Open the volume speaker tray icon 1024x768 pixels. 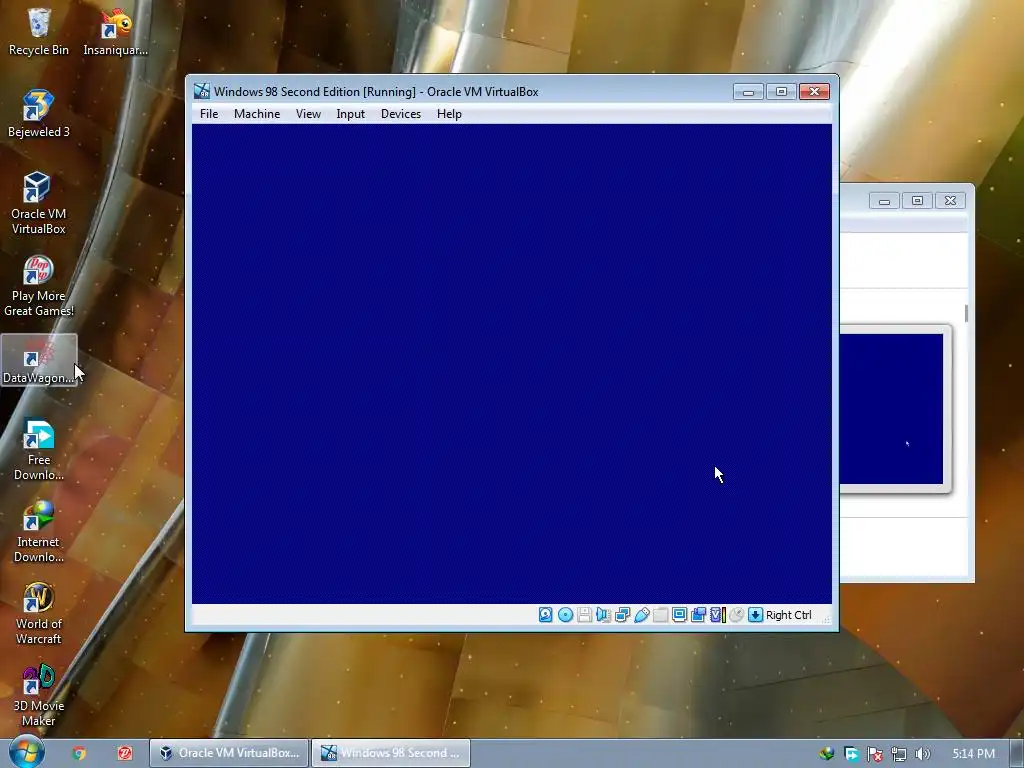pos(922,754)
